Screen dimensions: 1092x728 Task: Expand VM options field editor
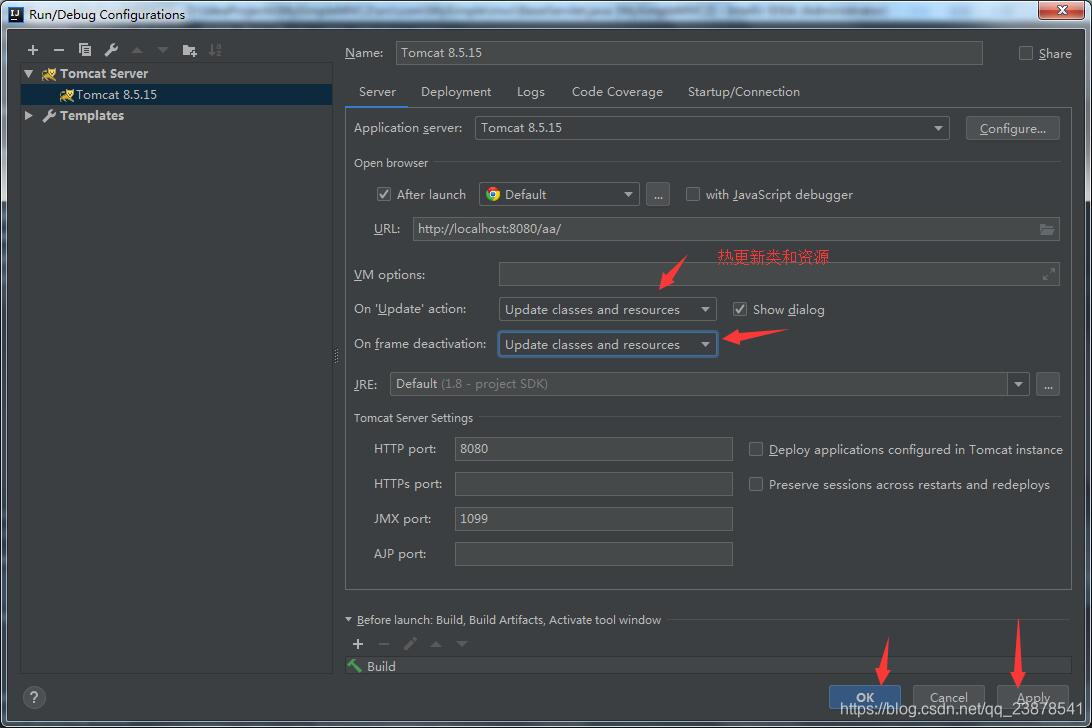[1048, 274]
